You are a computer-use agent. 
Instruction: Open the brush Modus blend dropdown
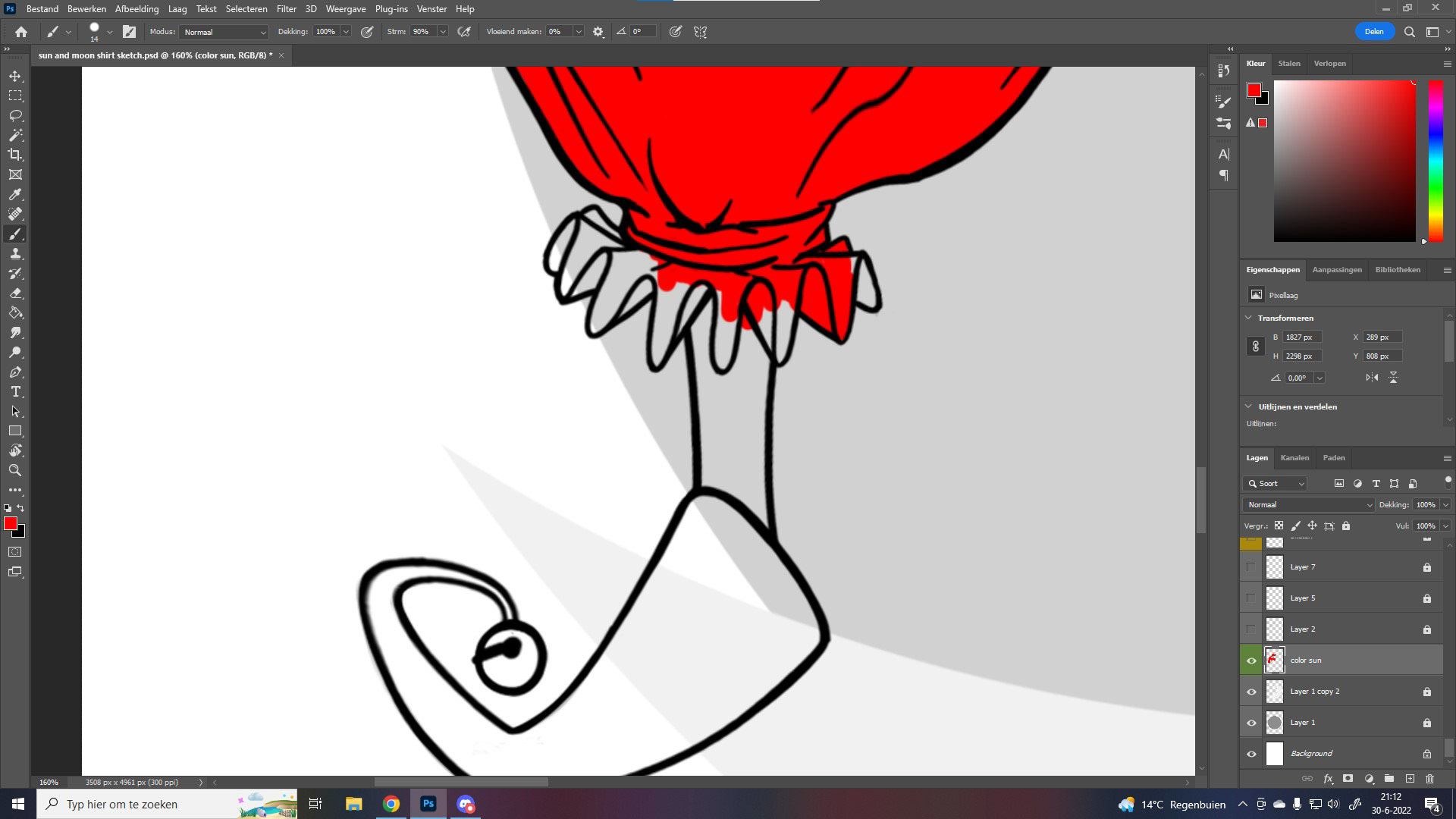224,32
